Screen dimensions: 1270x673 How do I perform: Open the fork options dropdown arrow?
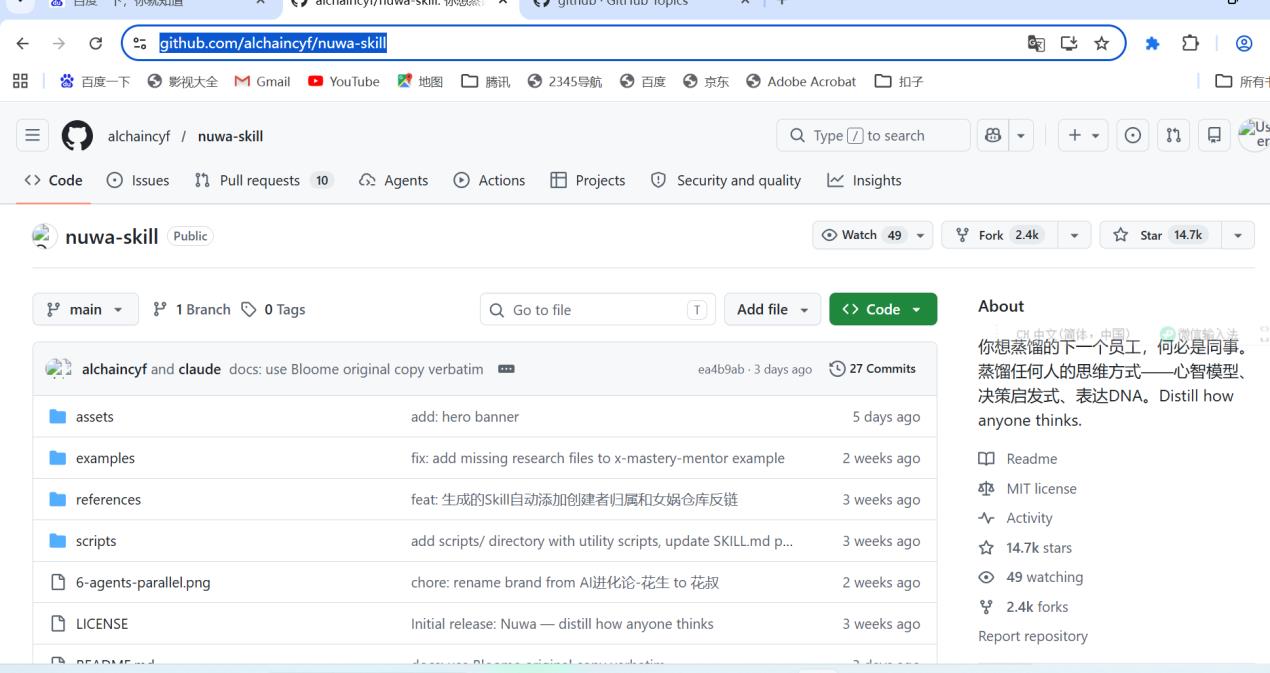click(1074, 235)
